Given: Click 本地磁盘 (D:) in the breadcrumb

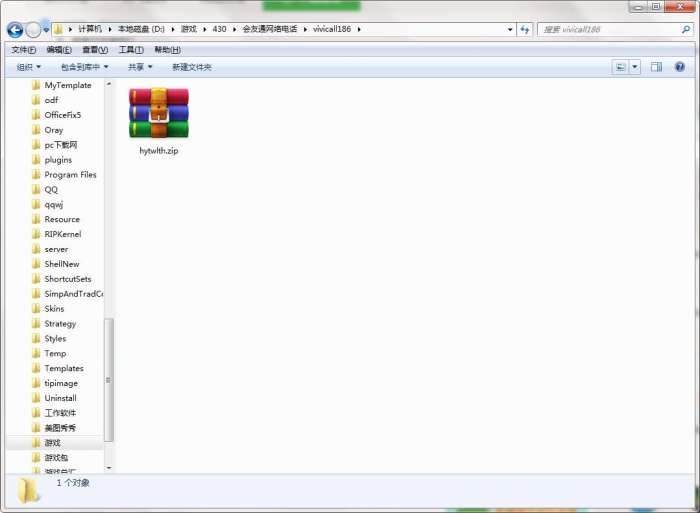Looking at the screenshot, I should point(141,29).
